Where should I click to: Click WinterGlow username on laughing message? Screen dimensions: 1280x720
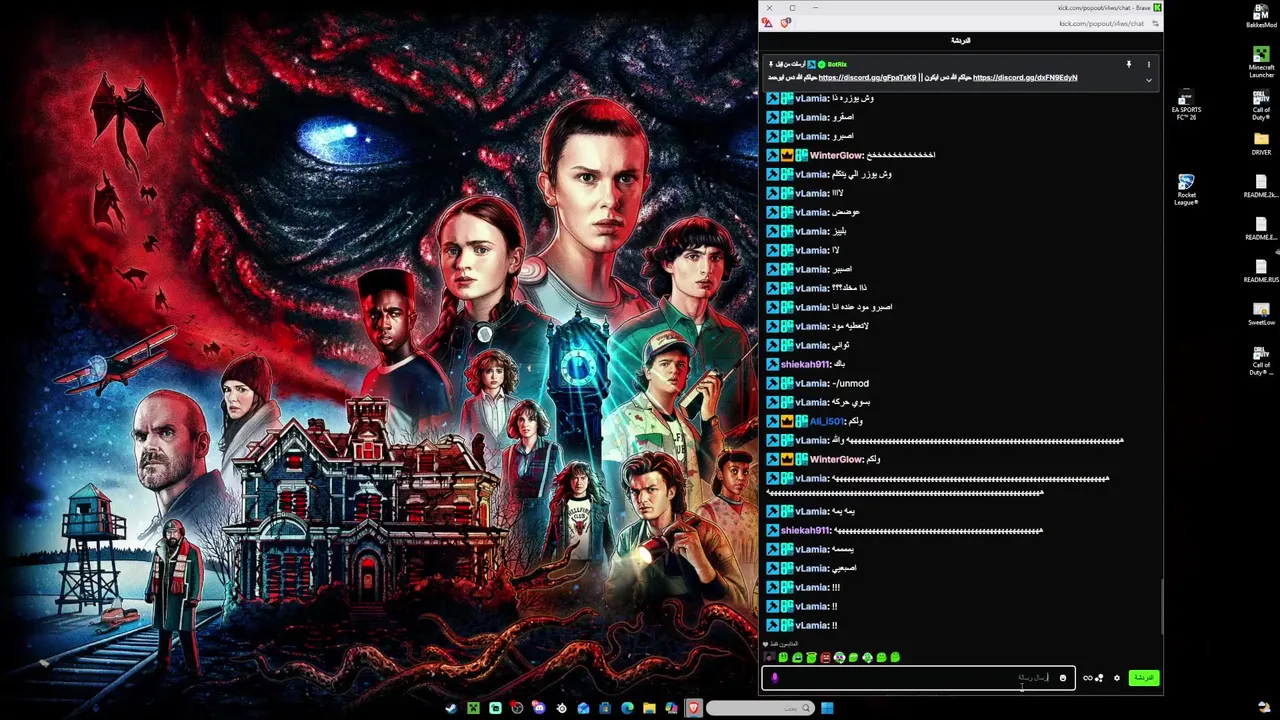point(837,155)
